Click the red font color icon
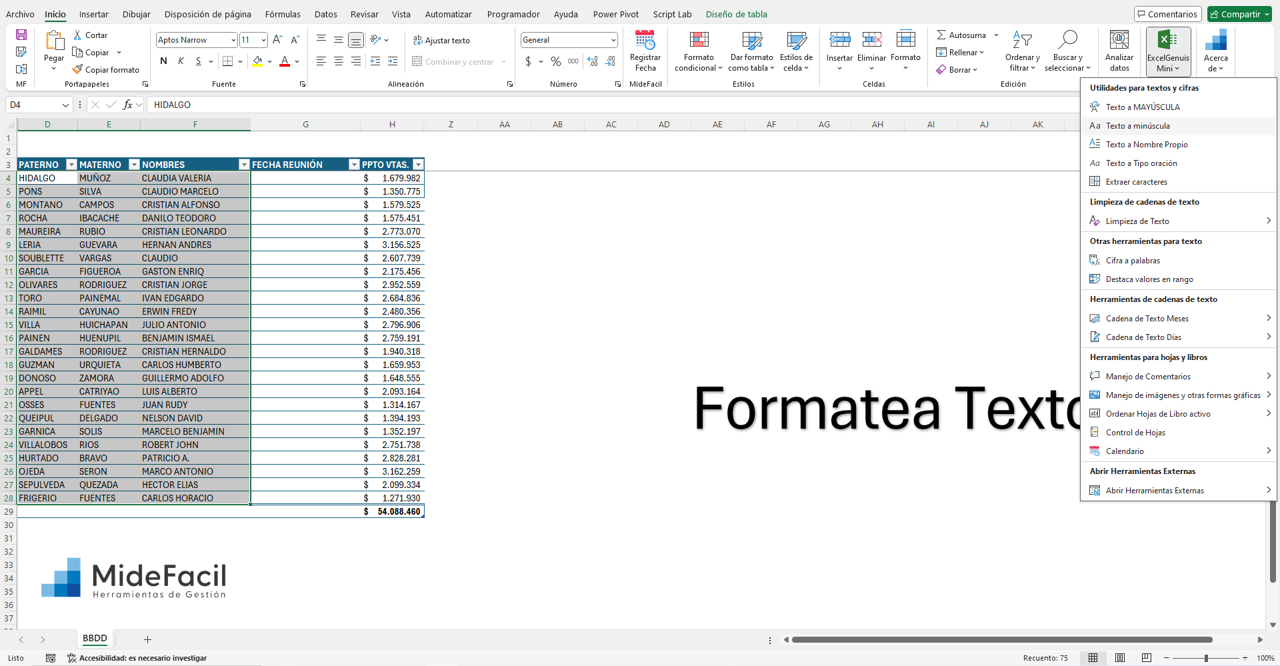The width and height of the screenshot is (1280, 666). tap(284, 61)
